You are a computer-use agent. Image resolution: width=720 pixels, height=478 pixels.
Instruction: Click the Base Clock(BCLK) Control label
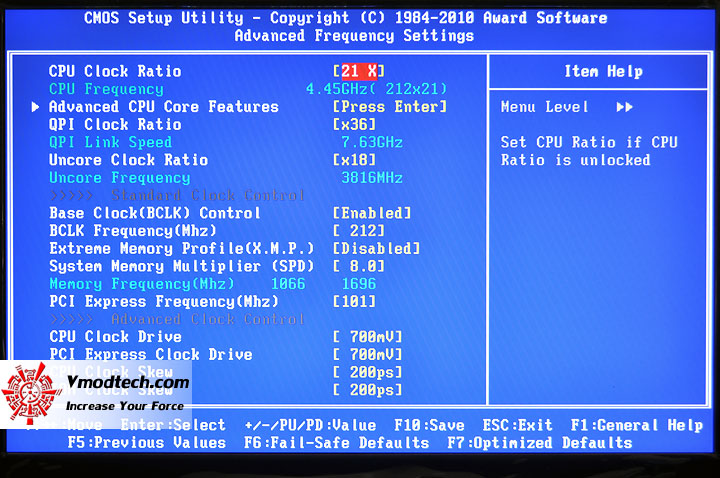155,213
